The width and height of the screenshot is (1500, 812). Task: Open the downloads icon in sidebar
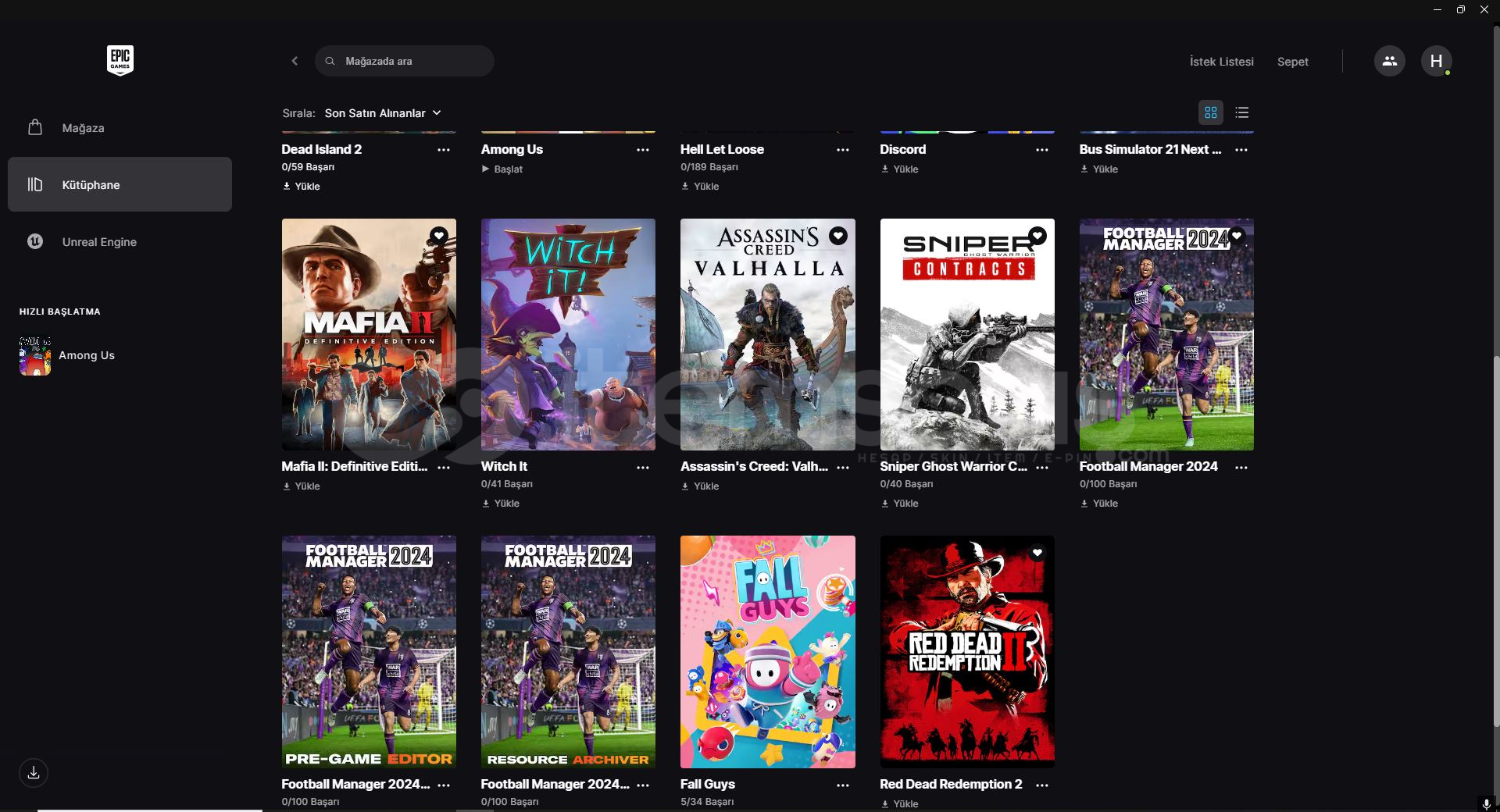pyautogui.click(x=34, y=773)
